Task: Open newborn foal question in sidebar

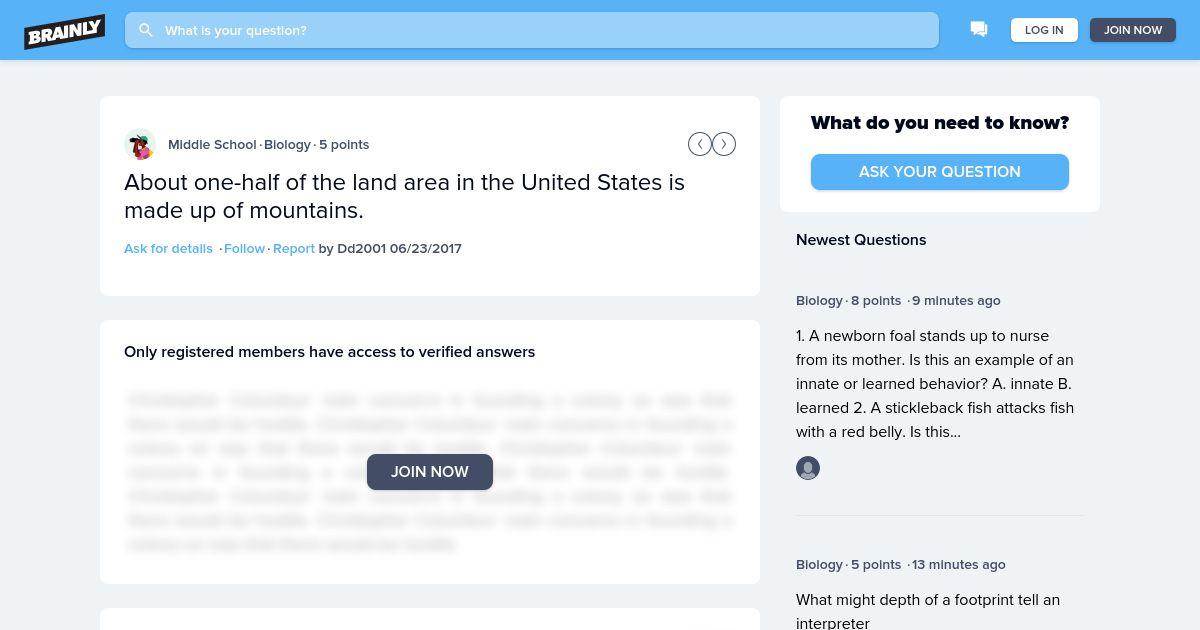Action: 935,384
